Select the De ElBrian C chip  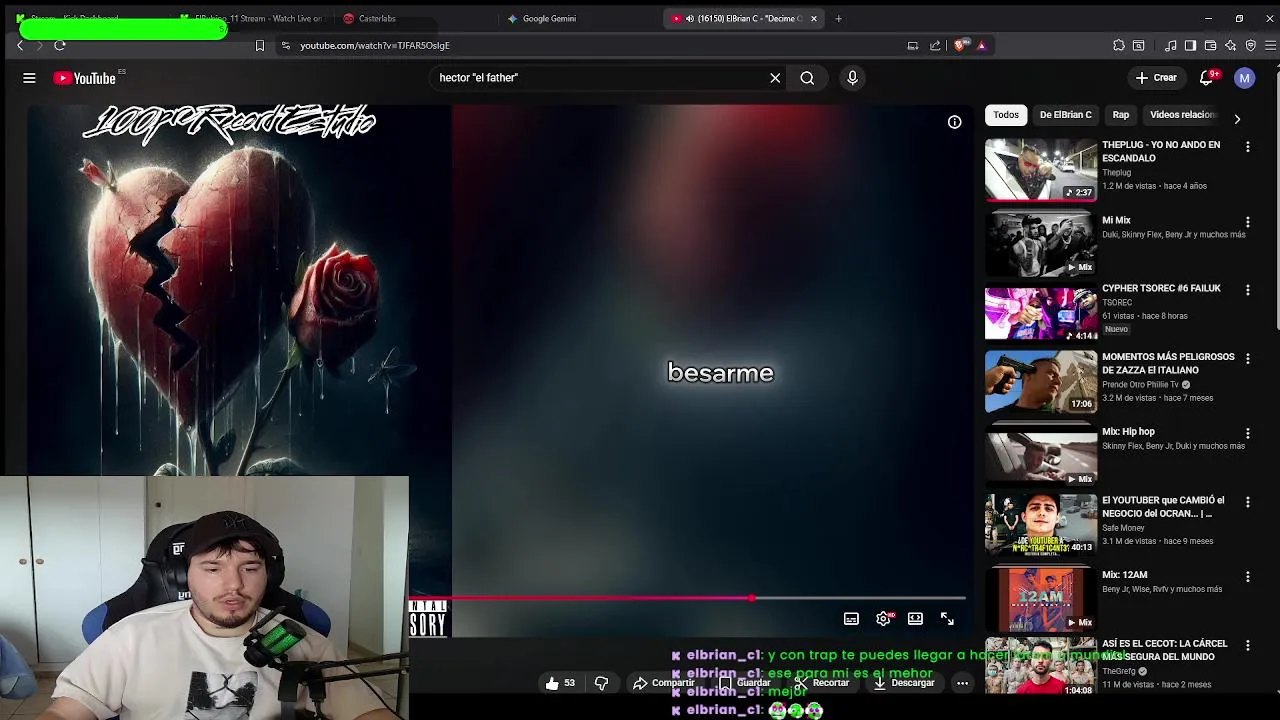[1066, 115]
